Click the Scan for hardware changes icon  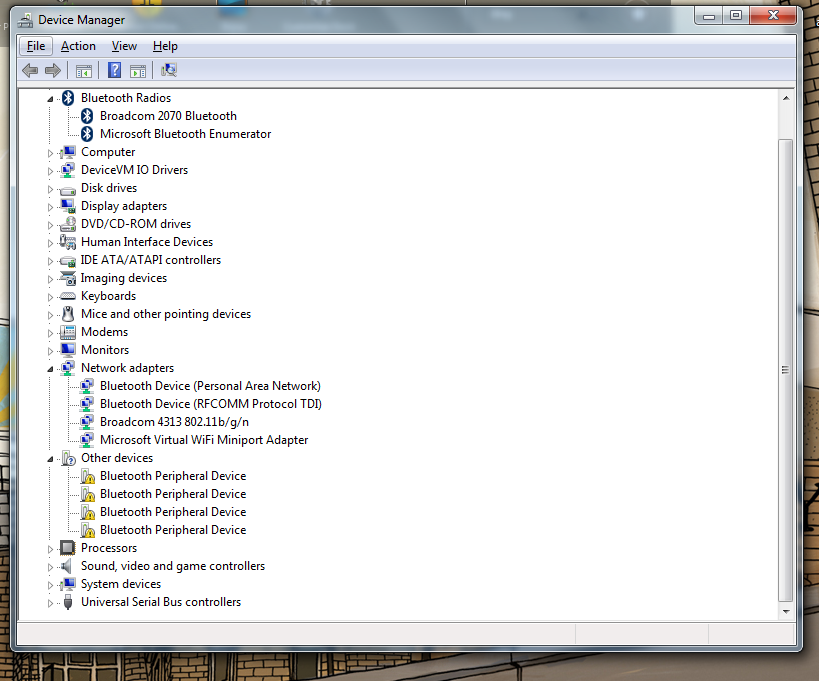coord(169,70)
